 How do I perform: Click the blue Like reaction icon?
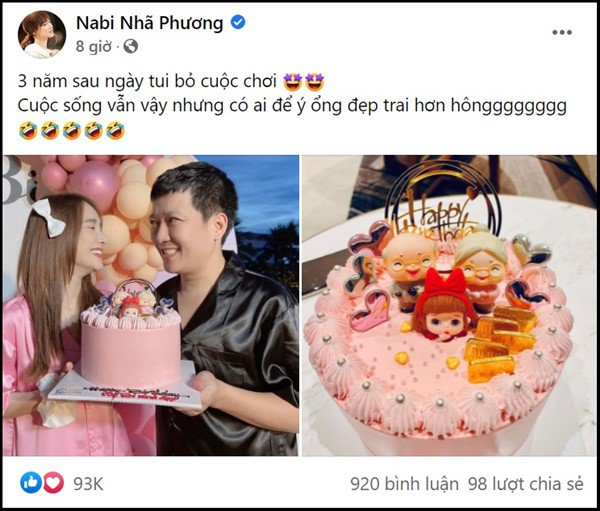pyautogui.click(x=31, y=483)
